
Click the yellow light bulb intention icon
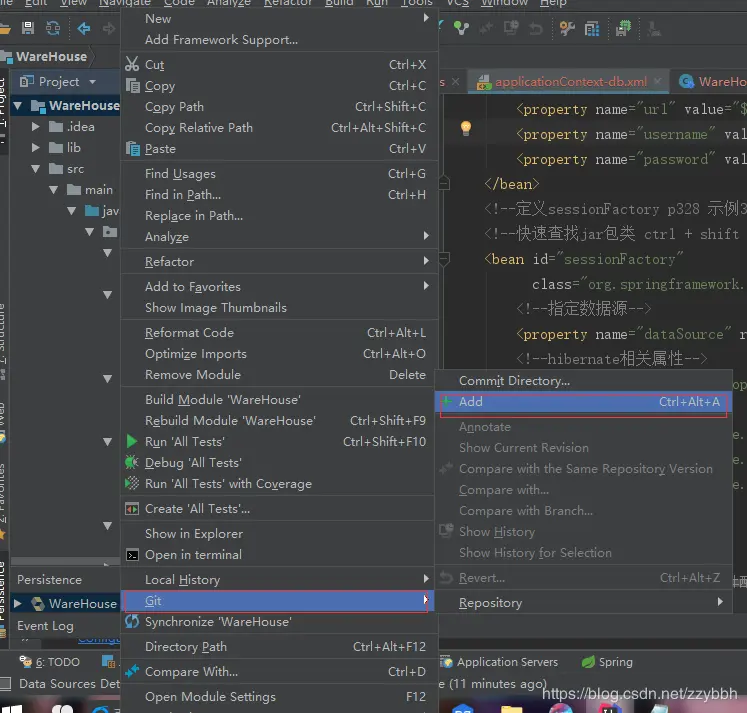point(466,128)
